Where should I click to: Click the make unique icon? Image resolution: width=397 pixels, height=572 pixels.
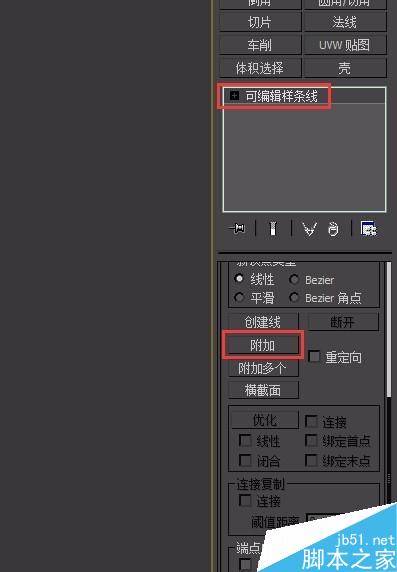(x=309, y=229)
